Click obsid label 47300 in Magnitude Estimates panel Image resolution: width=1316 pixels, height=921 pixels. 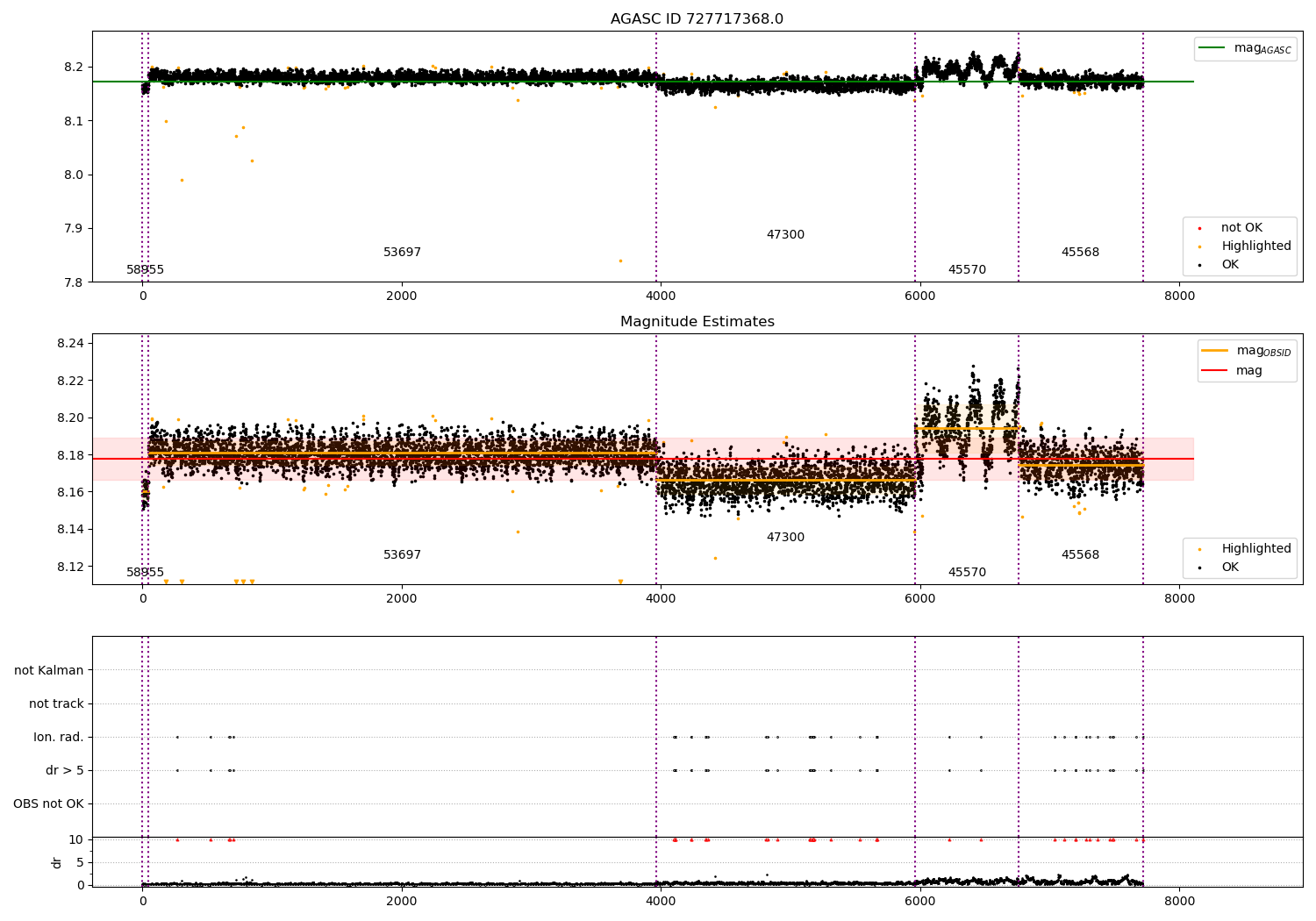pos(785,538)
